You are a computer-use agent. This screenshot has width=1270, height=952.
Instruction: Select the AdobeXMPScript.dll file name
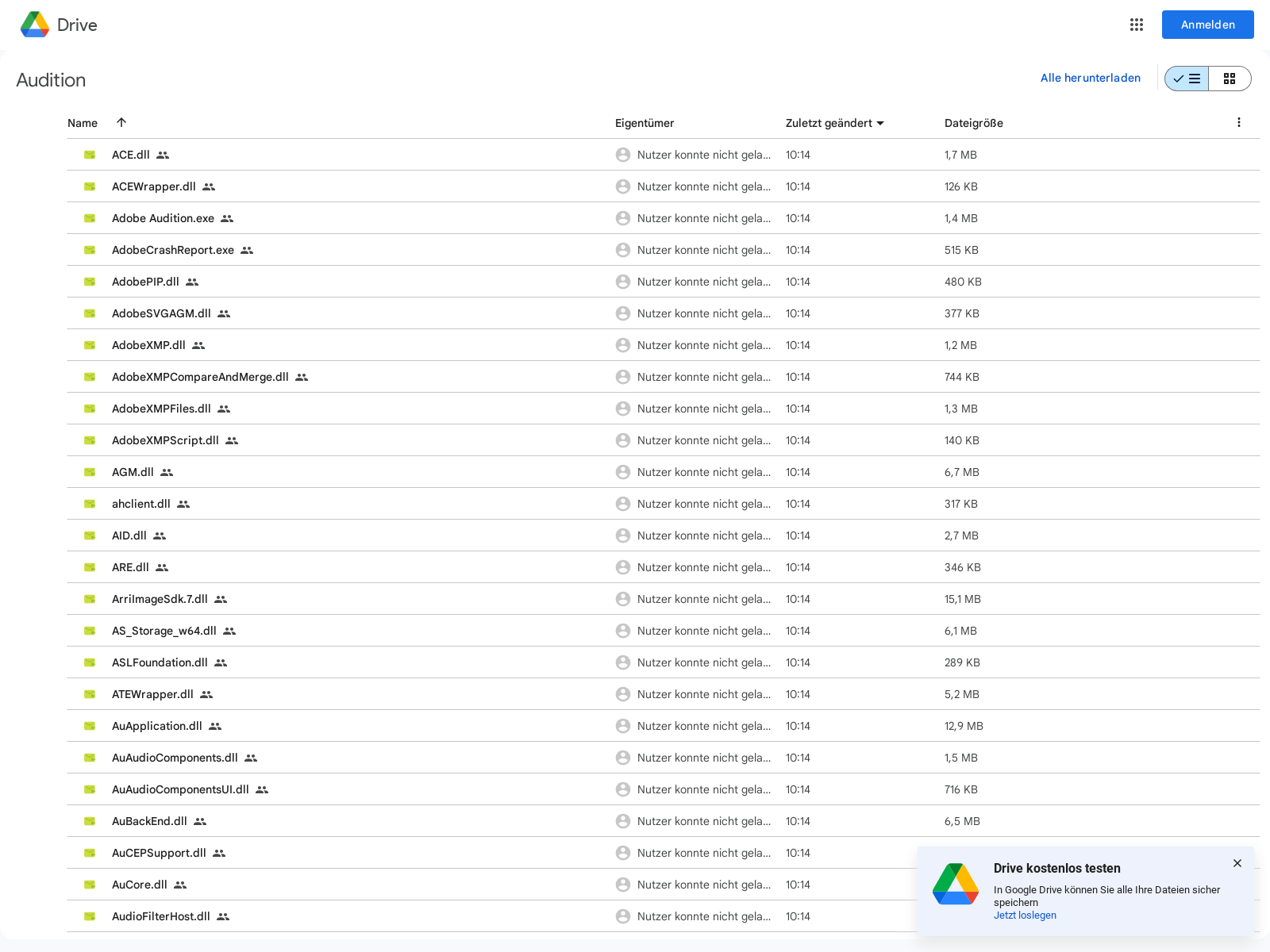pyautogui.click(x=165, y=440)
